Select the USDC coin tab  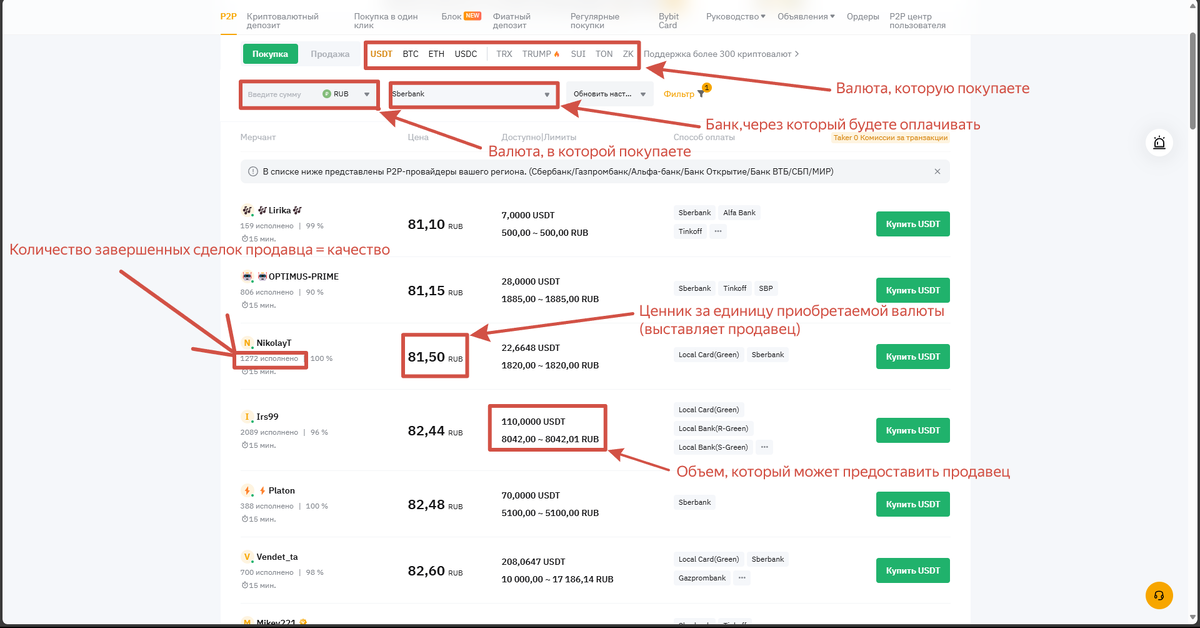[x=466, y=54]
